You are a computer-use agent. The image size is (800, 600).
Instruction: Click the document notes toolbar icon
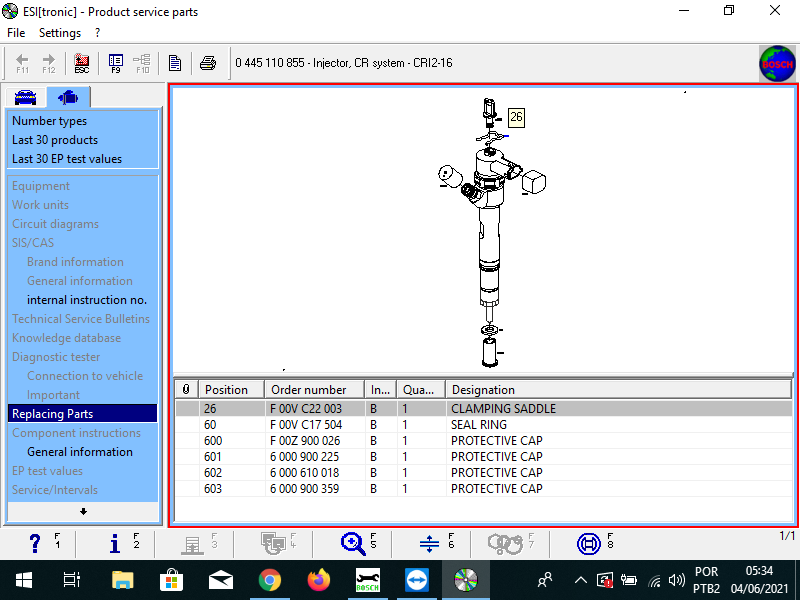(175, 62)
